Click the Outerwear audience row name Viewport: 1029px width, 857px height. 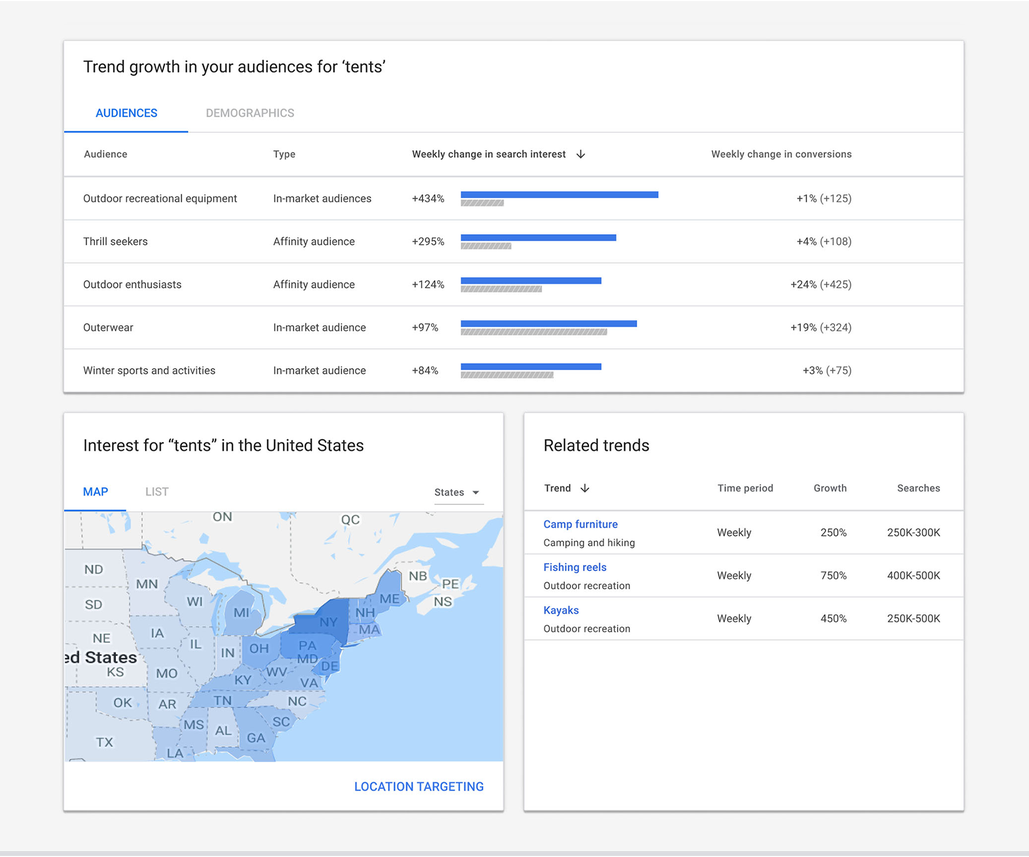pos(108,328)
